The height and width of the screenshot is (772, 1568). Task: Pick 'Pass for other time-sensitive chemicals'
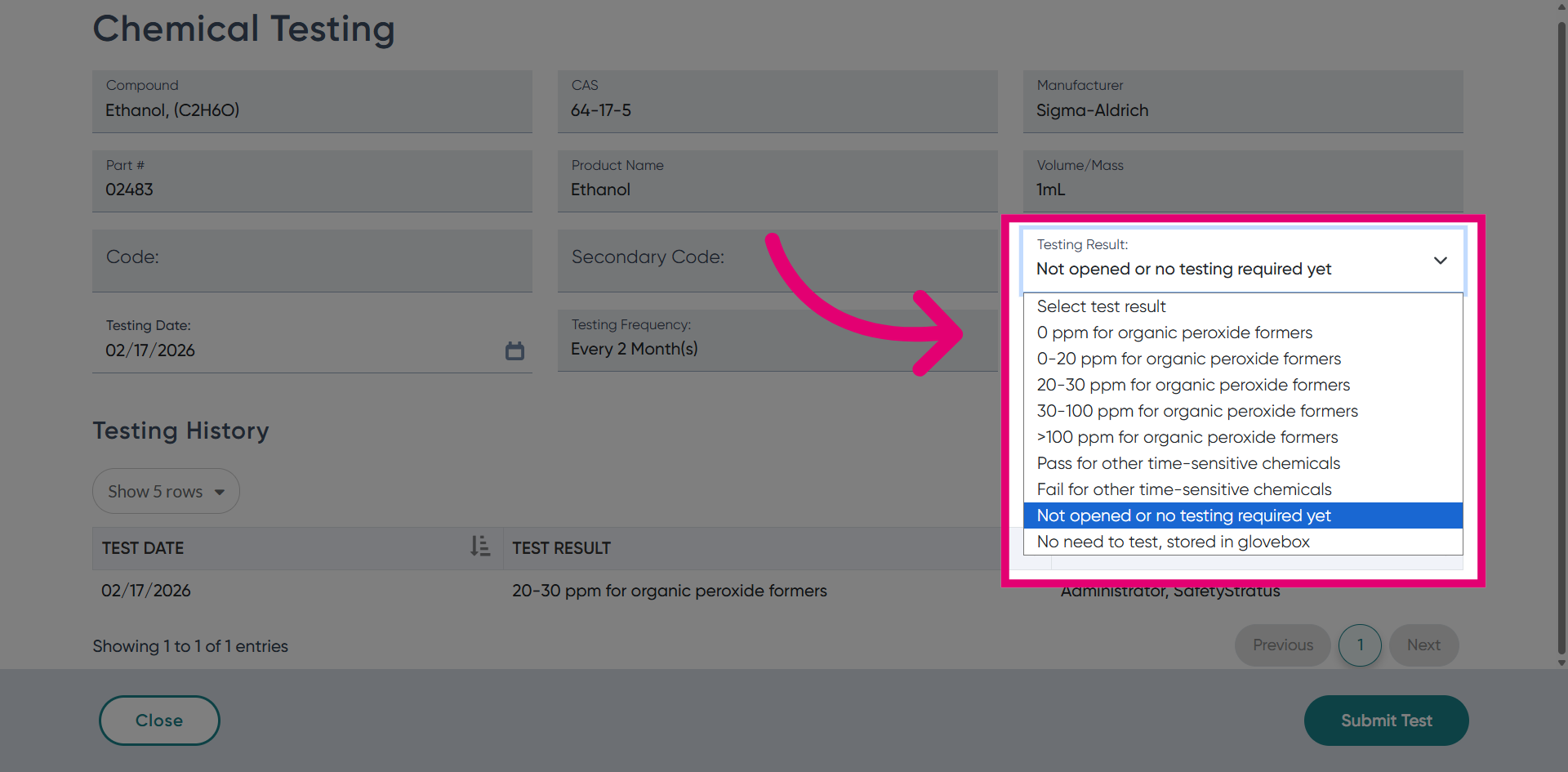tap(1243, 463)
